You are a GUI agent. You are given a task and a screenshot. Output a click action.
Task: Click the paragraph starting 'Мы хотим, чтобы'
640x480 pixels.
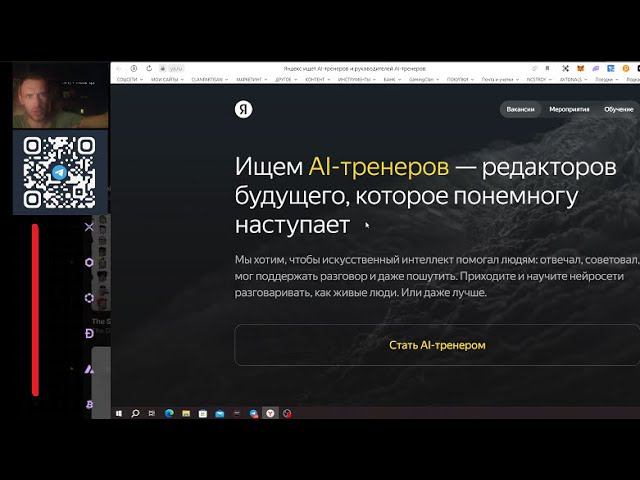(x=437, y=276)
